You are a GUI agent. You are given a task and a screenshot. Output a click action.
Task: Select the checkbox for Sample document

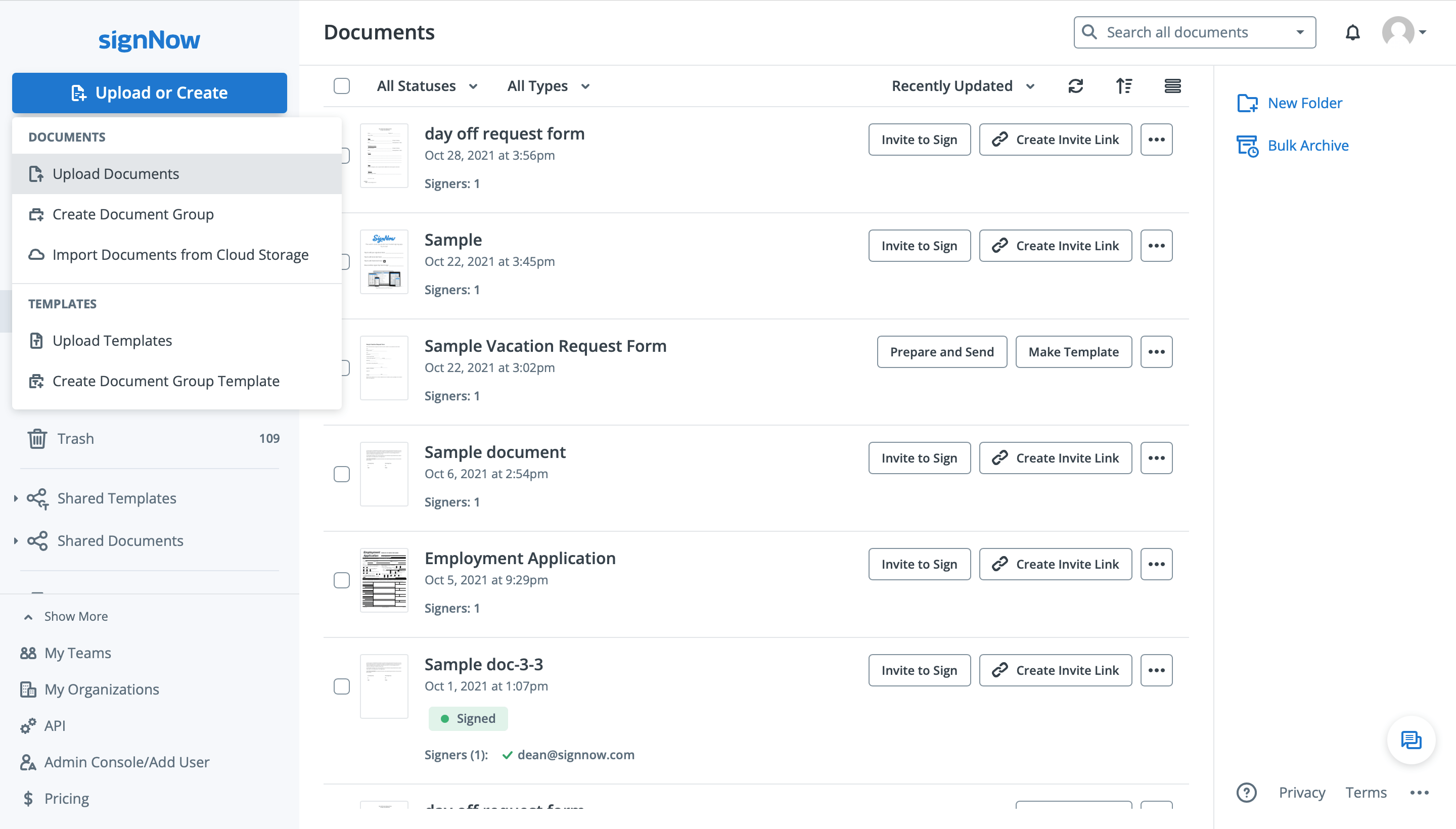coord(342,473)
